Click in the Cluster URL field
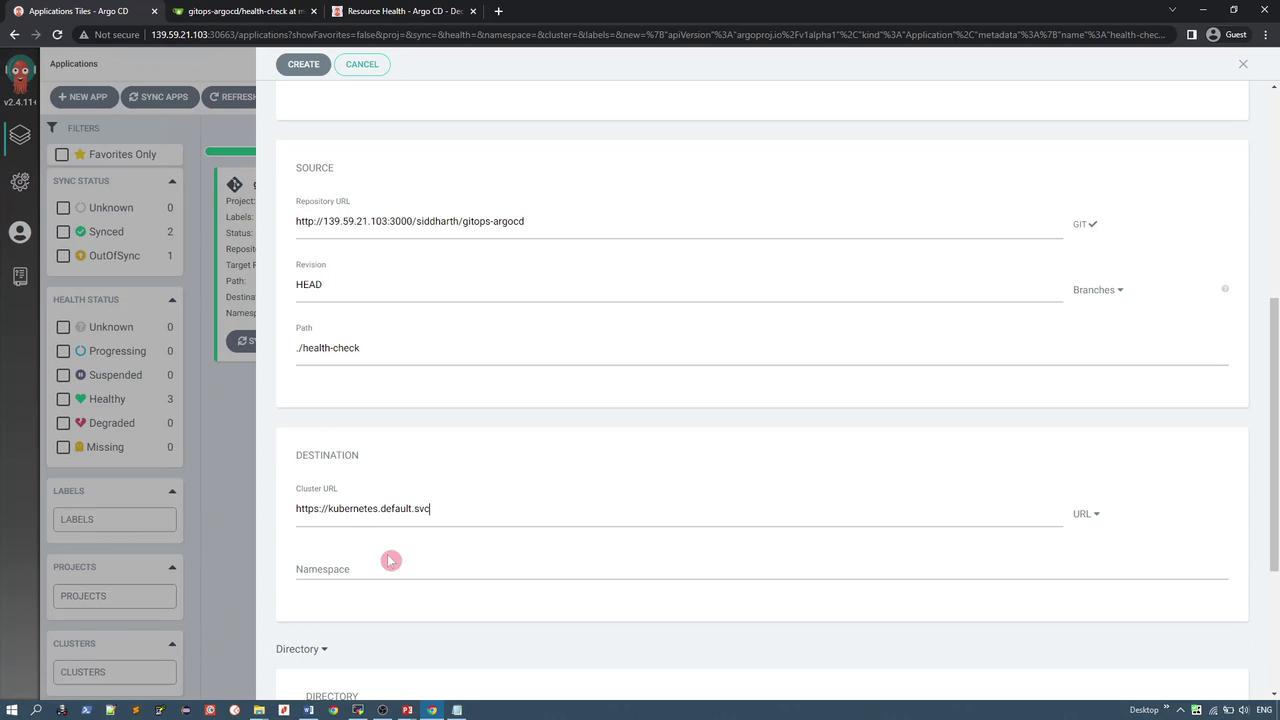Screen dimensions: 1280x720 679,509
